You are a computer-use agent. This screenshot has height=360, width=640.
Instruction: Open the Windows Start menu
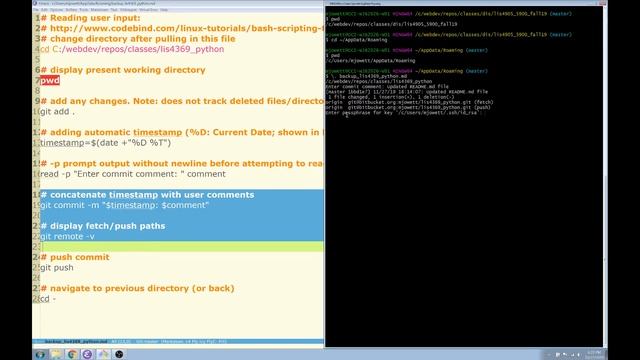pyautogui.click(x=40, y=354)
